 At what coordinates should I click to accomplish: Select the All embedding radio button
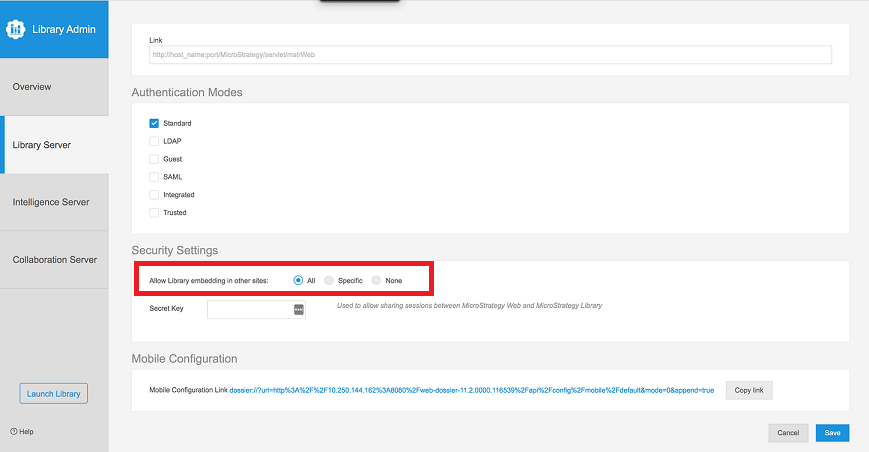298,280
